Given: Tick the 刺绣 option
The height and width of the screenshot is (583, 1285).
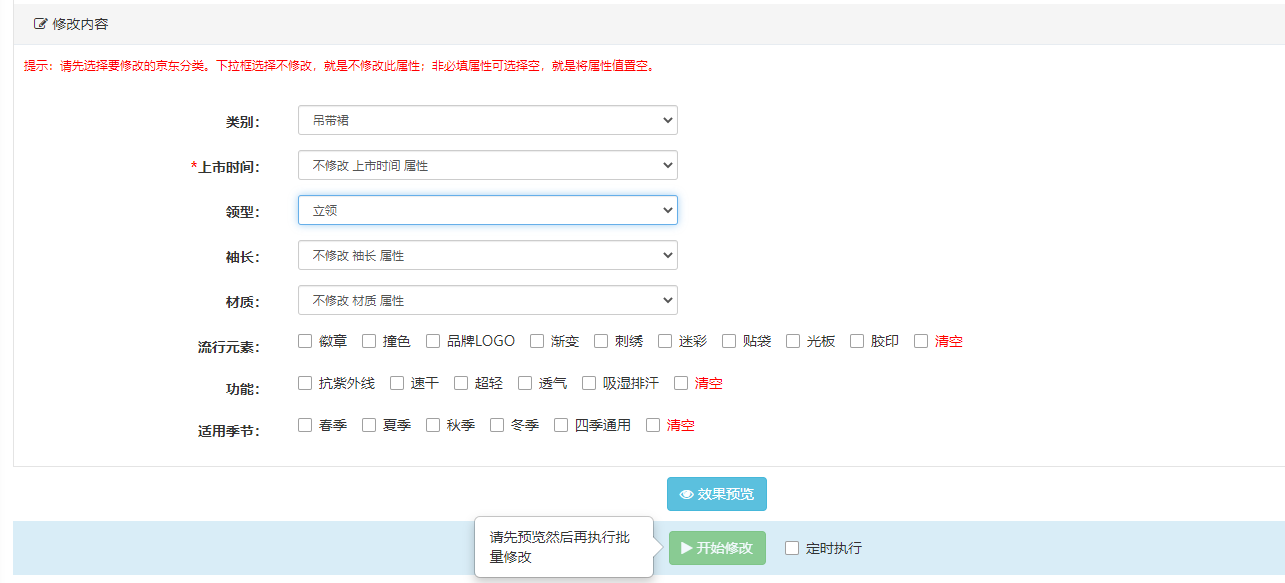Looking at the screenshot, I should click(601, 341).
